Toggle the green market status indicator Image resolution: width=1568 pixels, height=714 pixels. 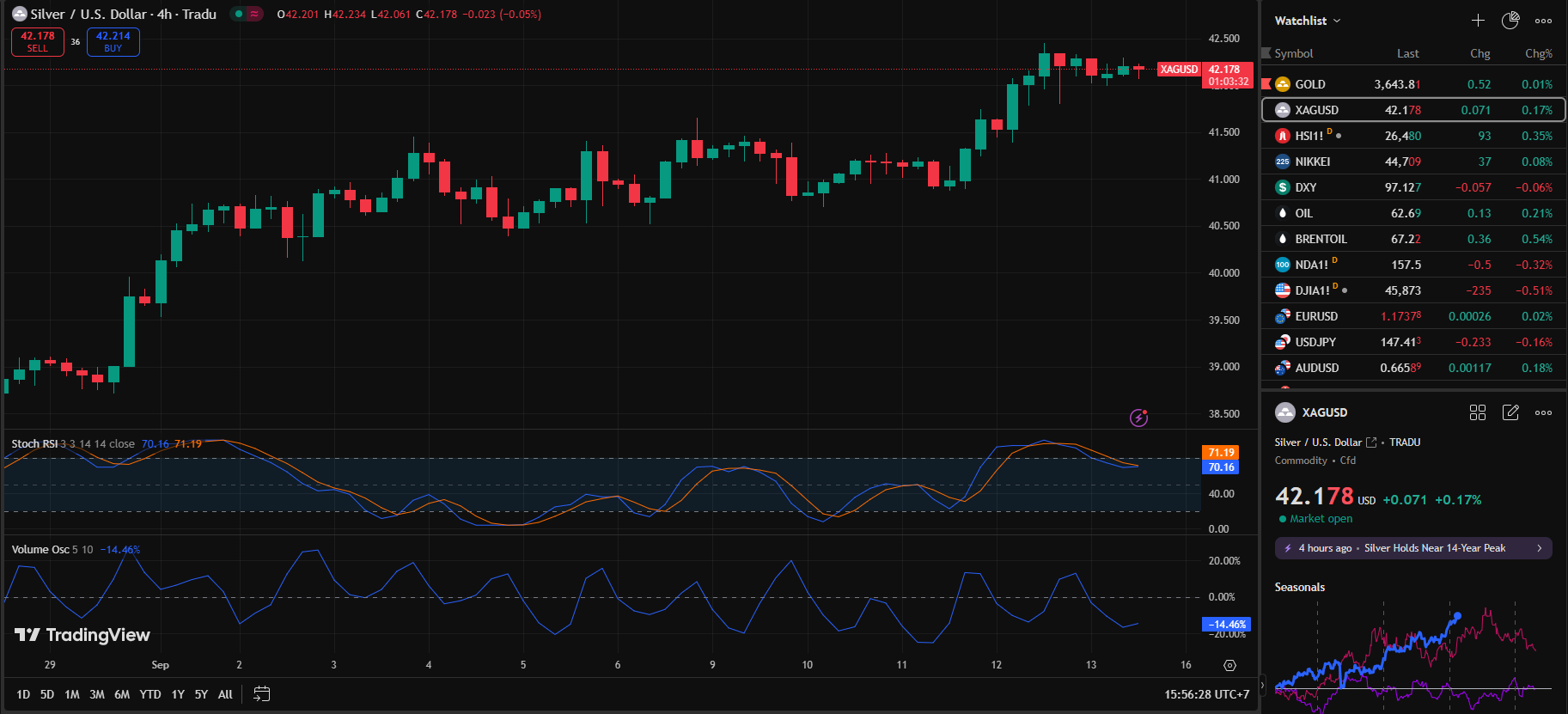click(239, 14)
